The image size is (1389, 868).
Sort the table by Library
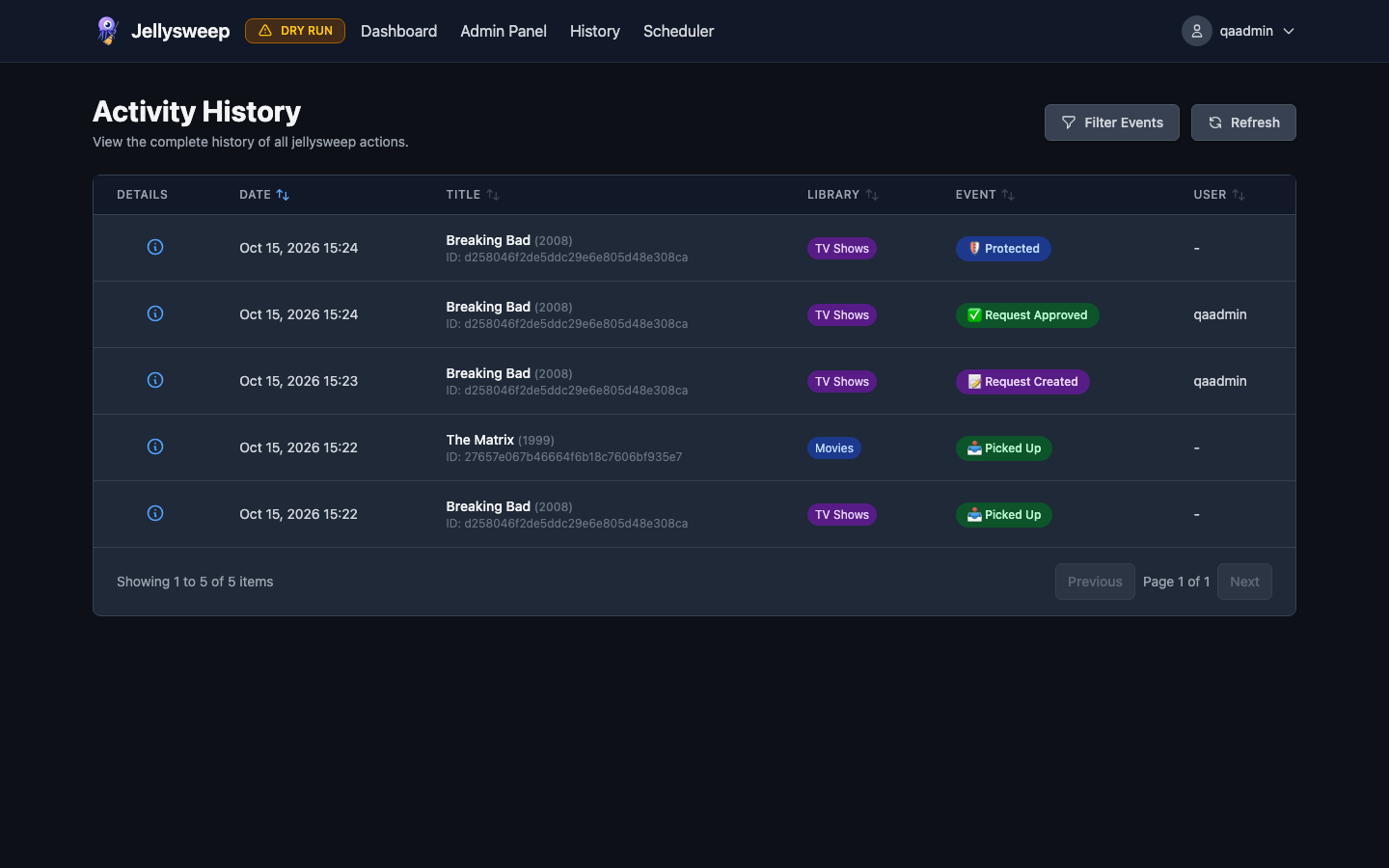pos(843,195)
